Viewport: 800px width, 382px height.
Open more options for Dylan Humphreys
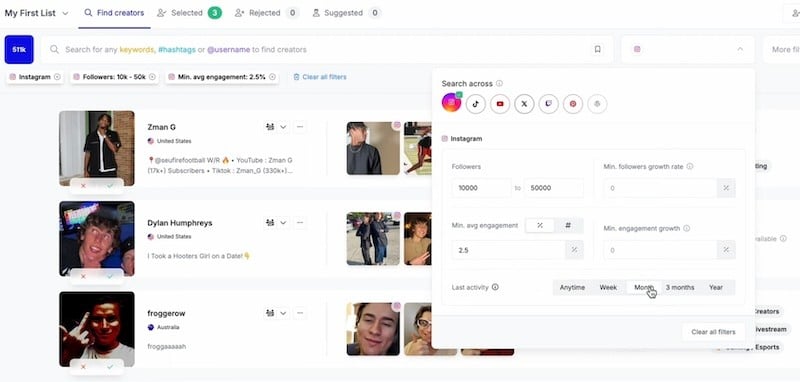pyautogui.click(x=300, y=222)
